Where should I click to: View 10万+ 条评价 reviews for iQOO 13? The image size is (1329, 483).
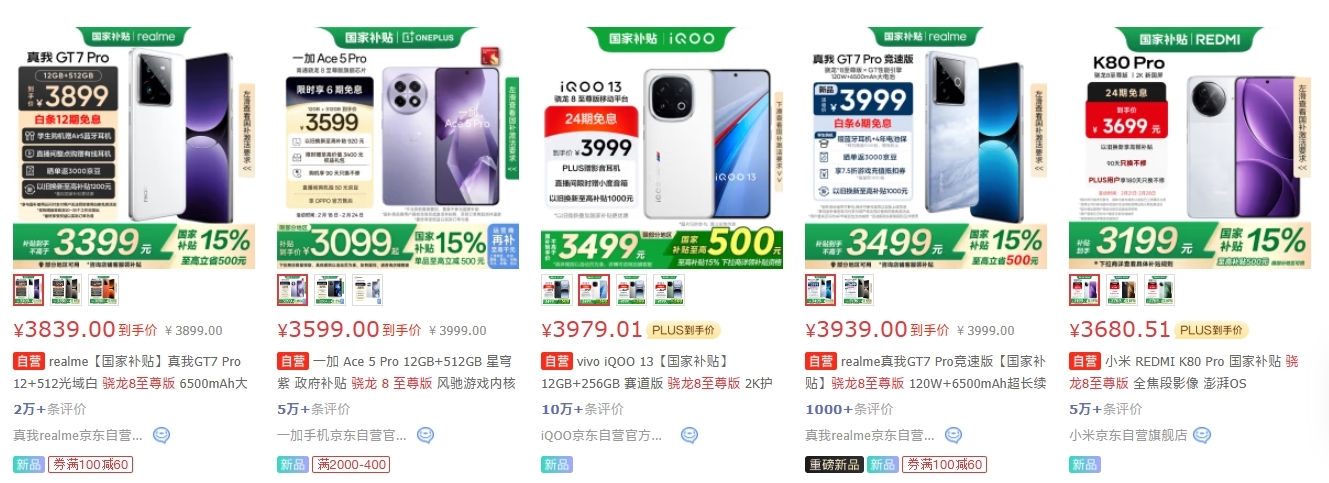point(583,409)
